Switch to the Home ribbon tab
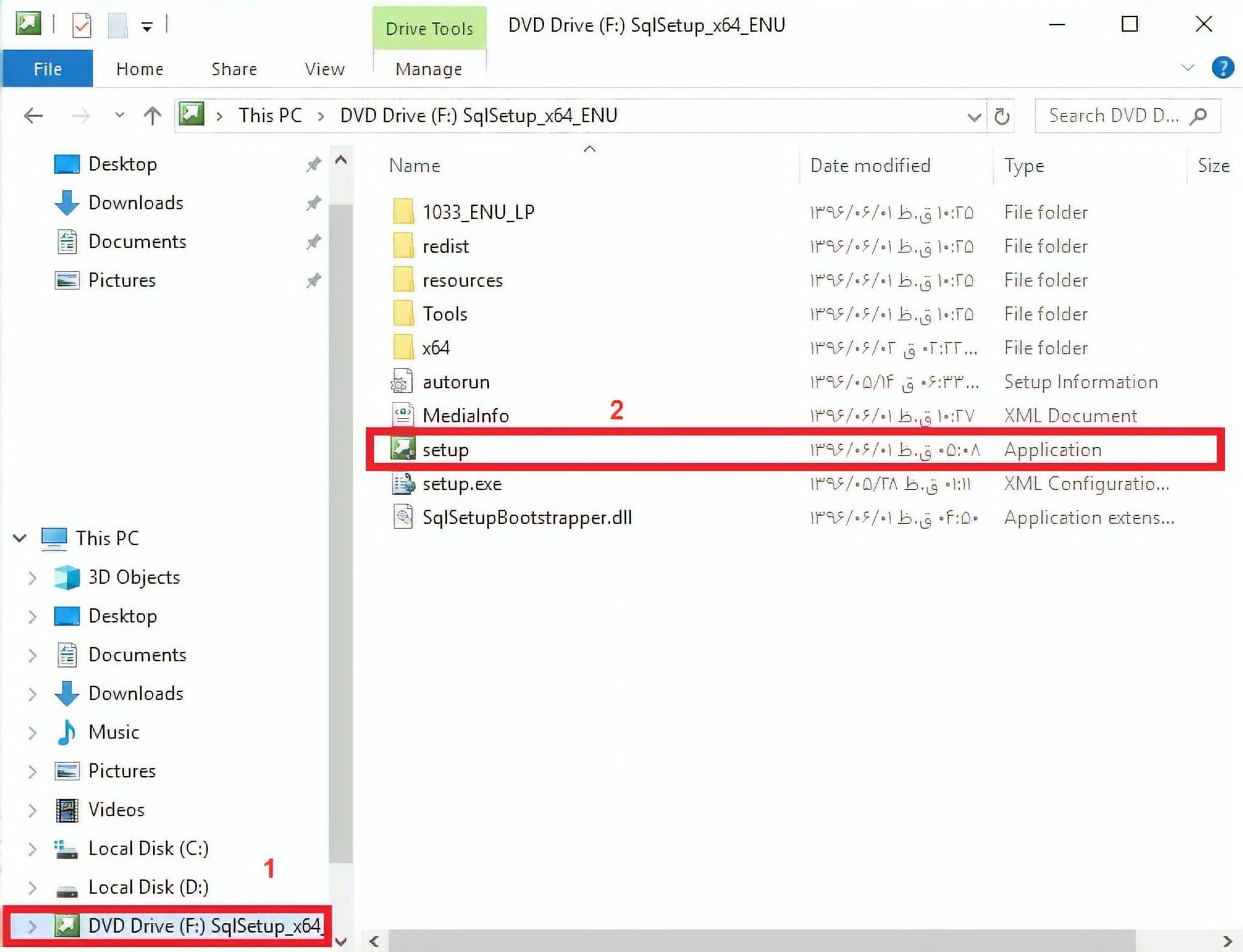 click(x=140, y=69)
